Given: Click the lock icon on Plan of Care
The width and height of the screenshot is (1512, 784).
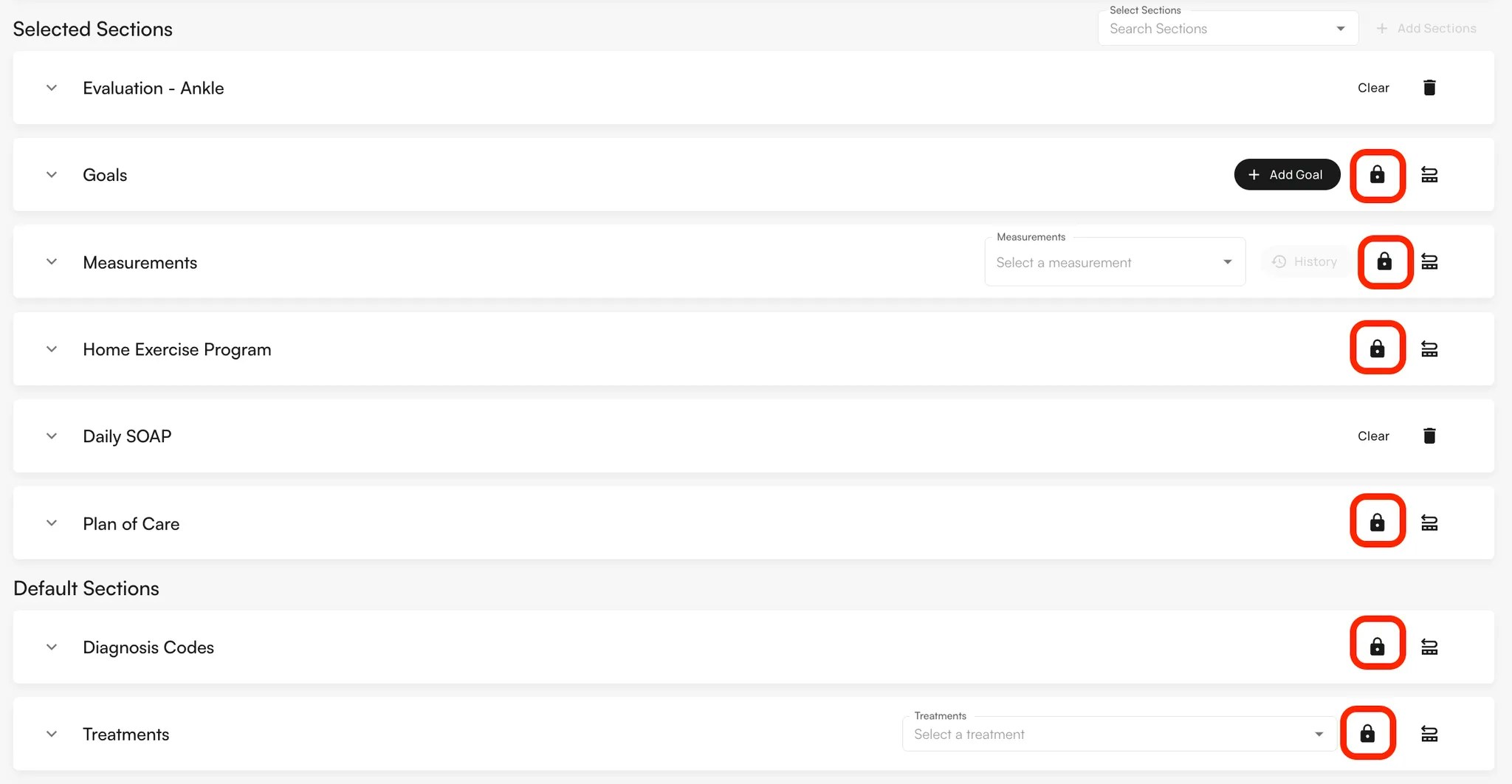Looking at the screenshot, I should (x=1378, y=522).
